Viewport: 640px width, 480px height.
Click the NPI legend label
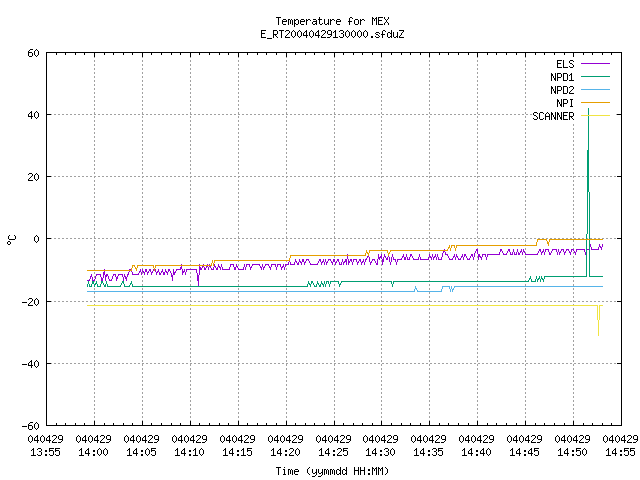coord(565,103)
